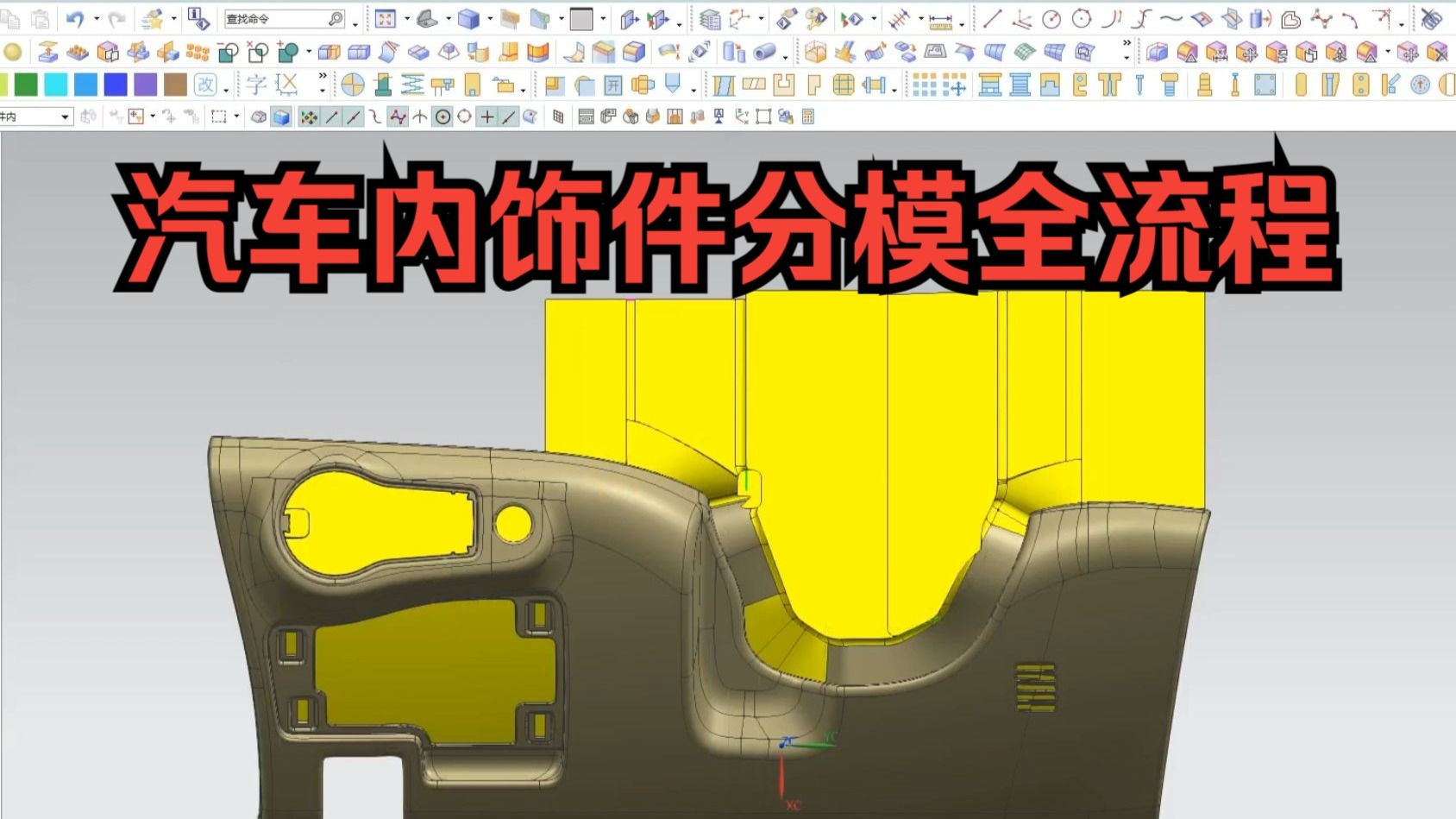Expand the rendering style dropdown arrow
The image size is (1456, 819).
[490, 18]
